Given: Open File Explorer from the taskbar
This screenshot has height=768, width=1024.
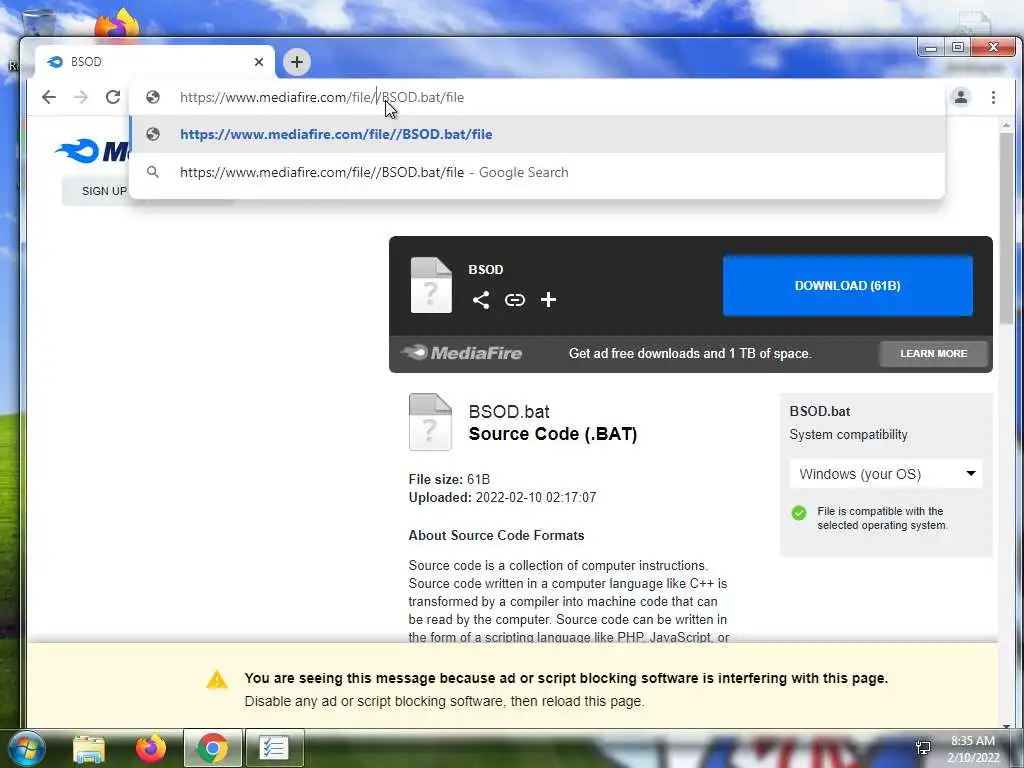Looking at the screenshot, I should tap(89, 748).
